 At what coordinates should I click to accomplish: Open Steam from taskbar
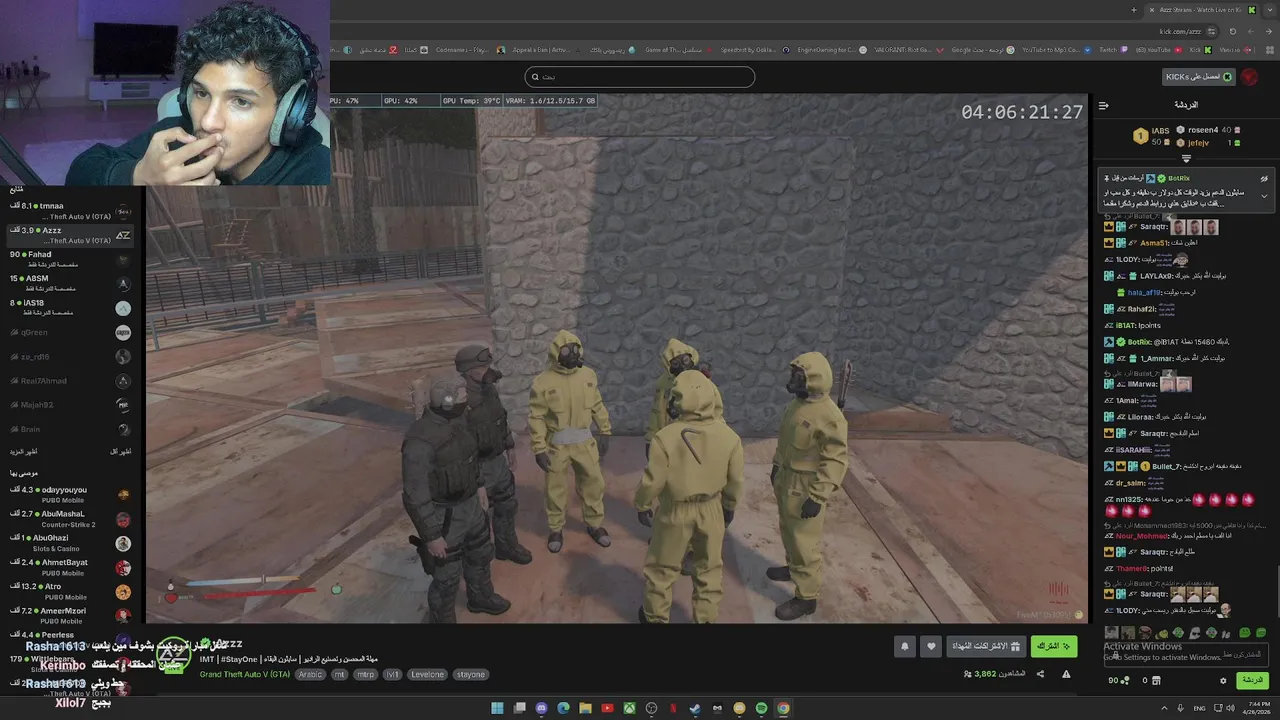tap(695, 708)
